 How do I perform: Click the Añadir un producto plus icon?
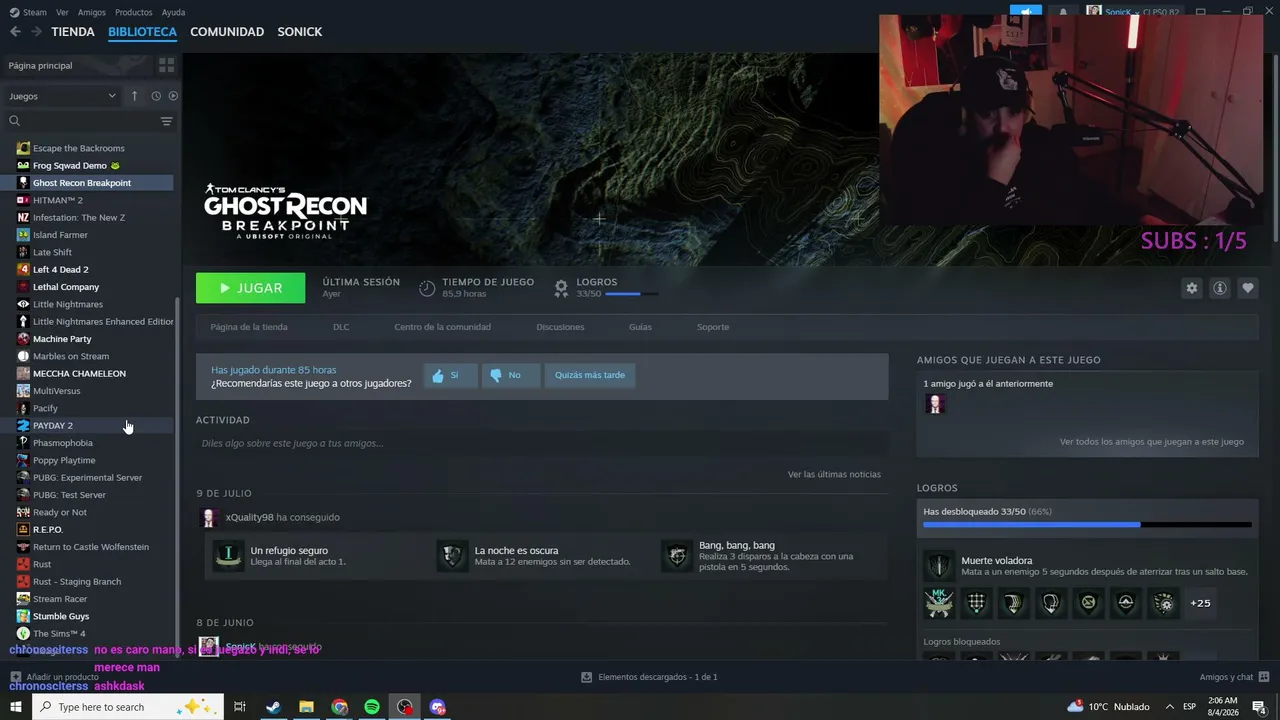pyautogui.click(x=15, y=677)
